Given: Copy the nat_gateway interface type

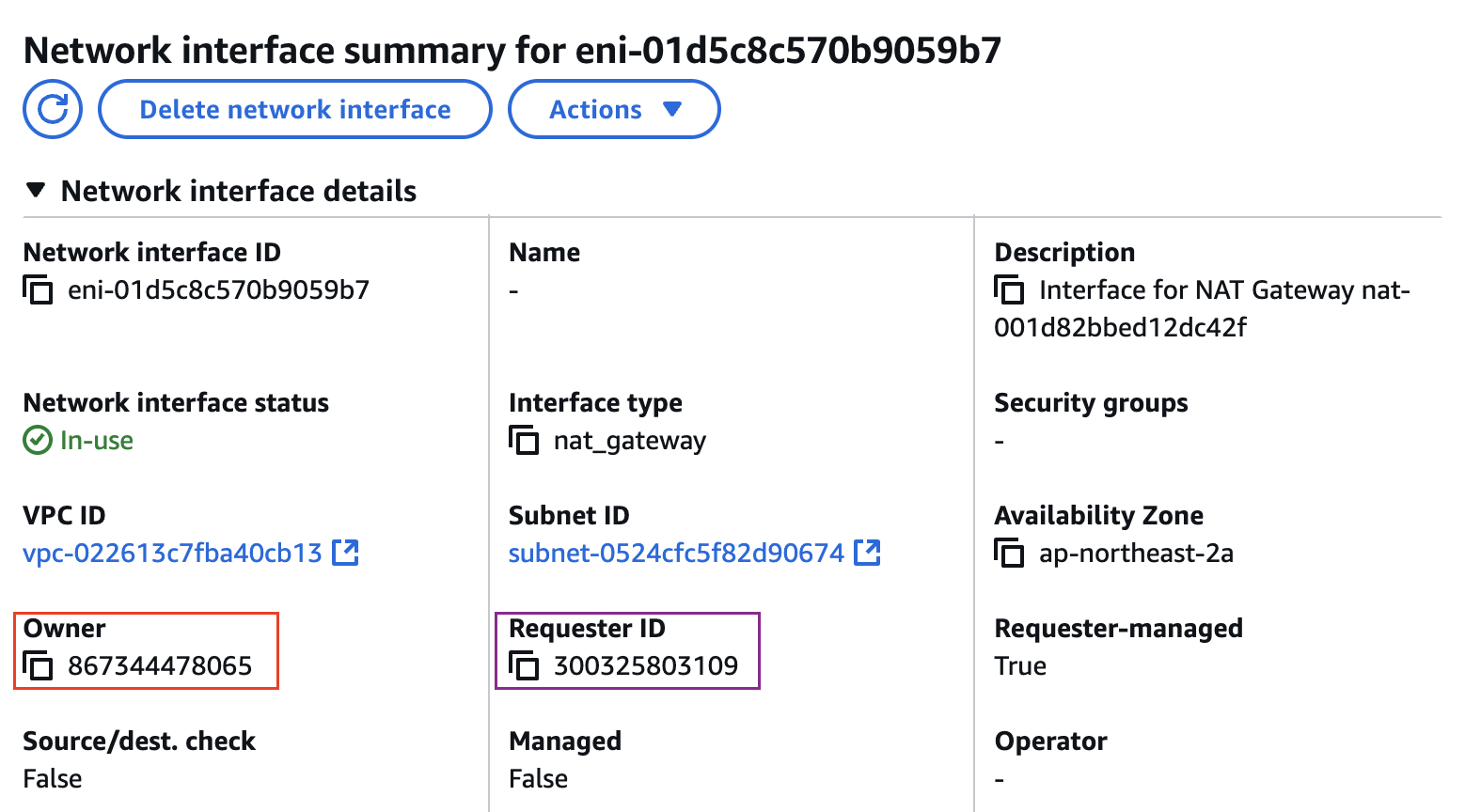Looking at the screenshot, I should pyautogui.click(x=524, y=440).
